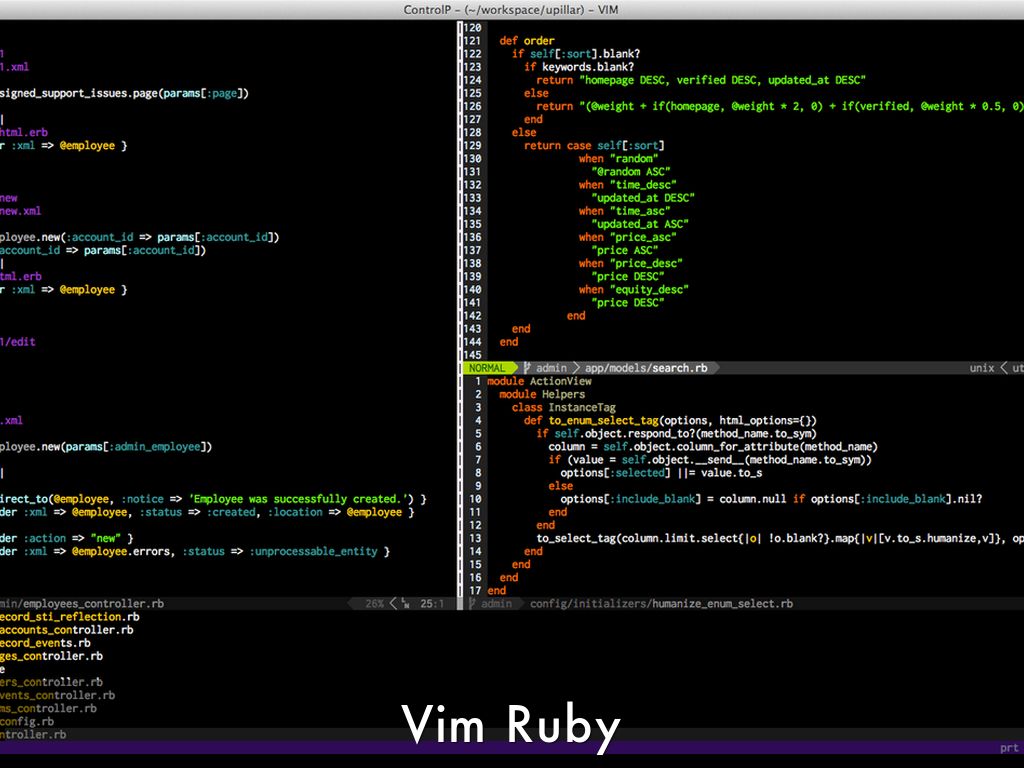The height and width of the screenshot is (768, 1024).
Task: Open the record_sti_reflection.rb file entry
Action: pos(69,617)
